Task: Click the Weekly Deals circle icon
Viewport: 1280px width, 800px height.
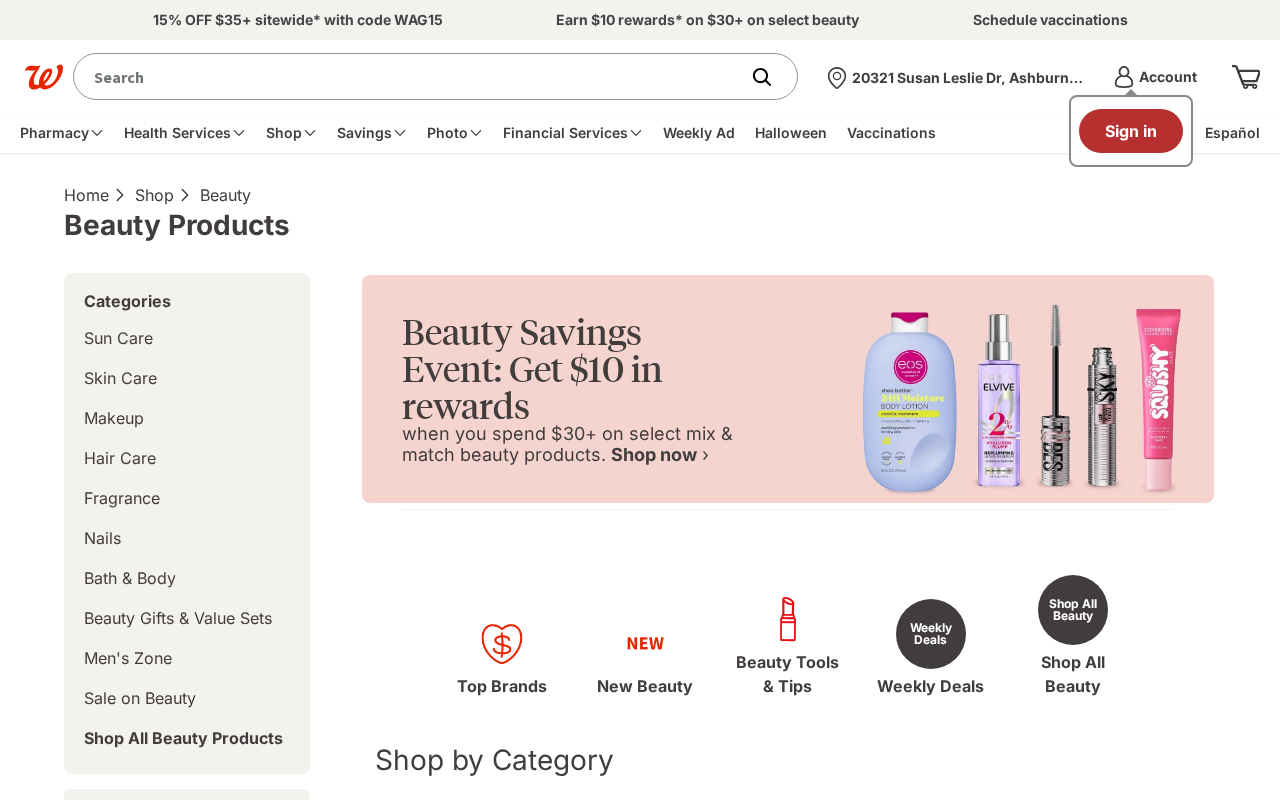Action: 931,634
